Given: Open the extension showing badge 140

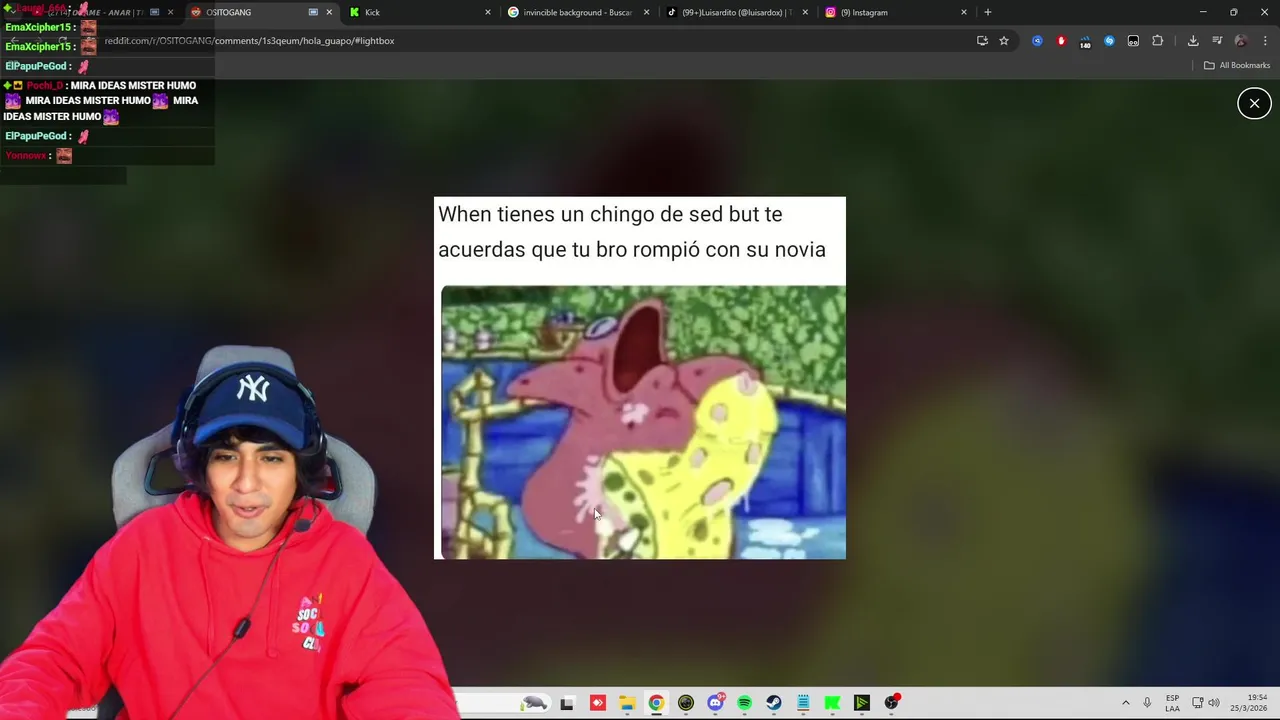Looking at the screenshot, I should point(1085,41).
